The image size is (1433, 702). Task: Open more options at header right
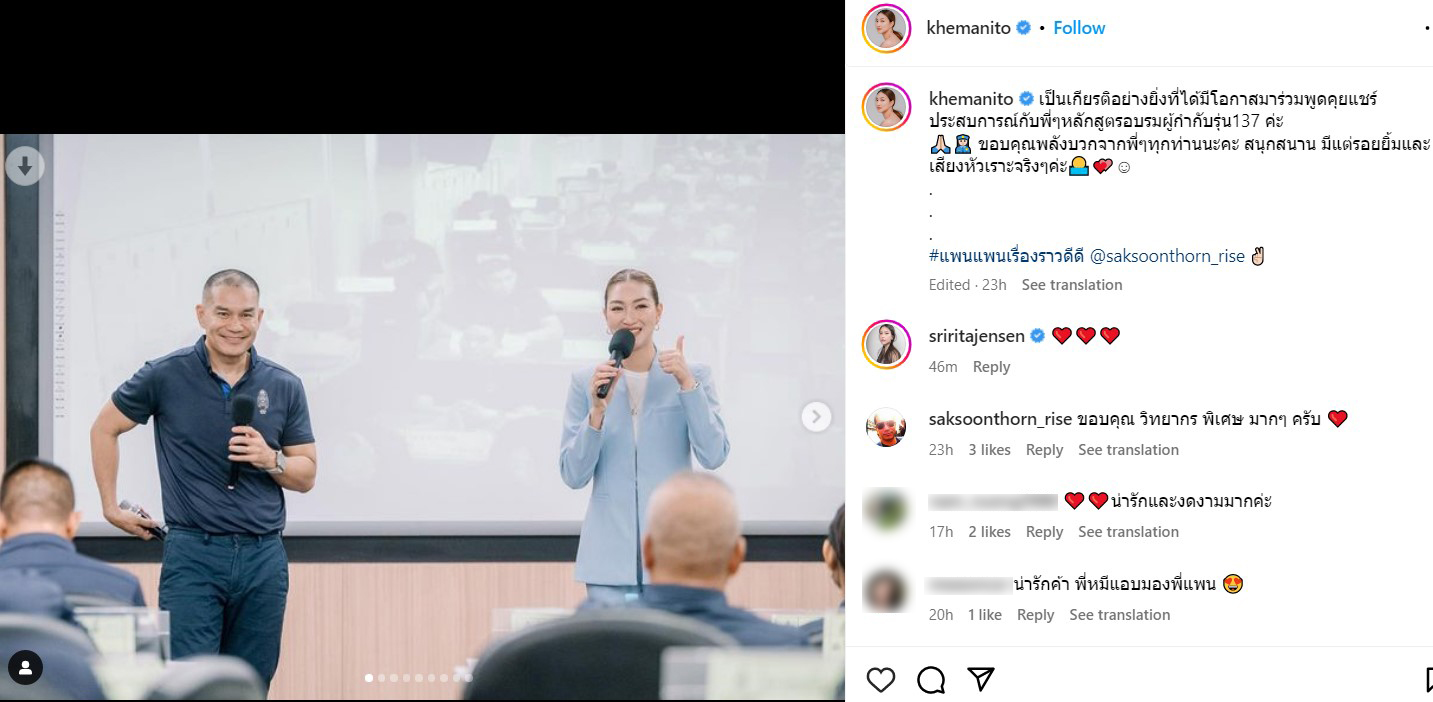tap(1427, 28)
